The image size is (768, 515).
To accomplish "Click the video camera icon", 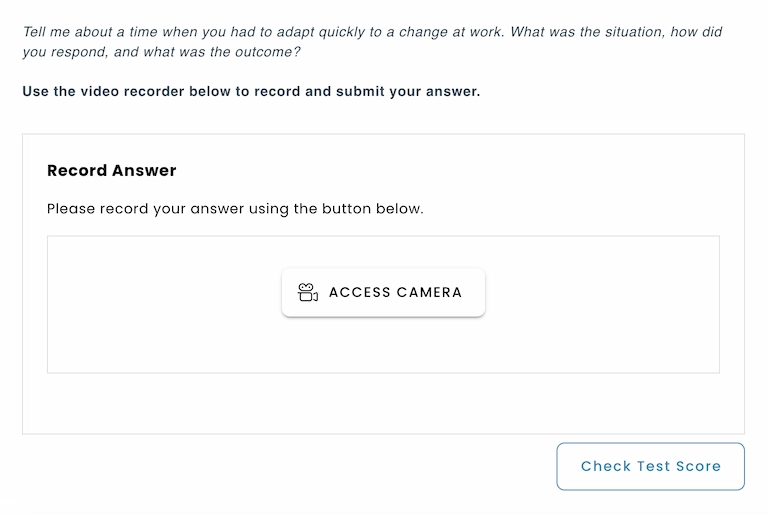I will pyautogui.click(x=308, y=293).
